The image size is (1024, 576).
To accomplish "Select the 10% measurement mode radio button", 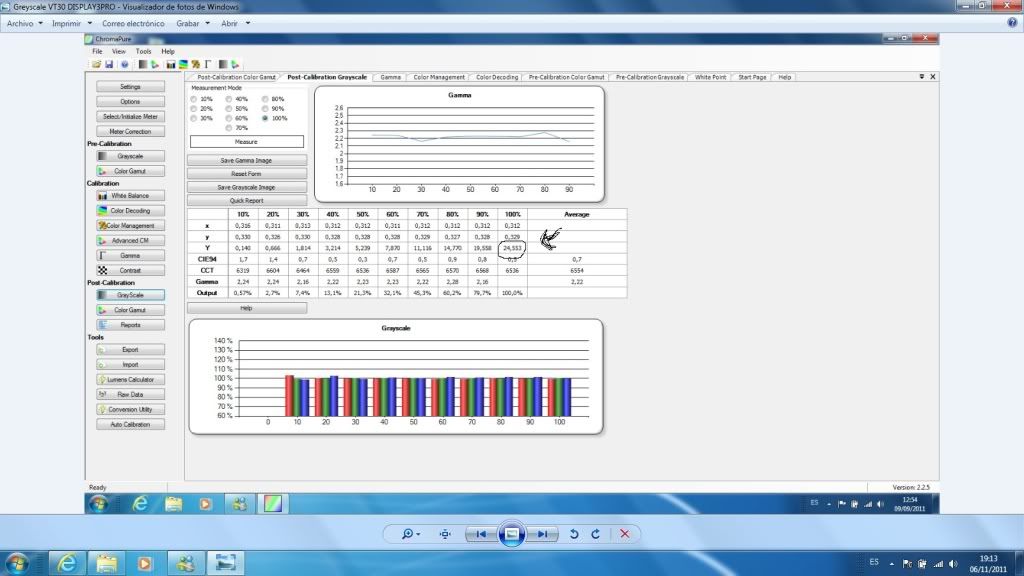I will coord(194,99).
